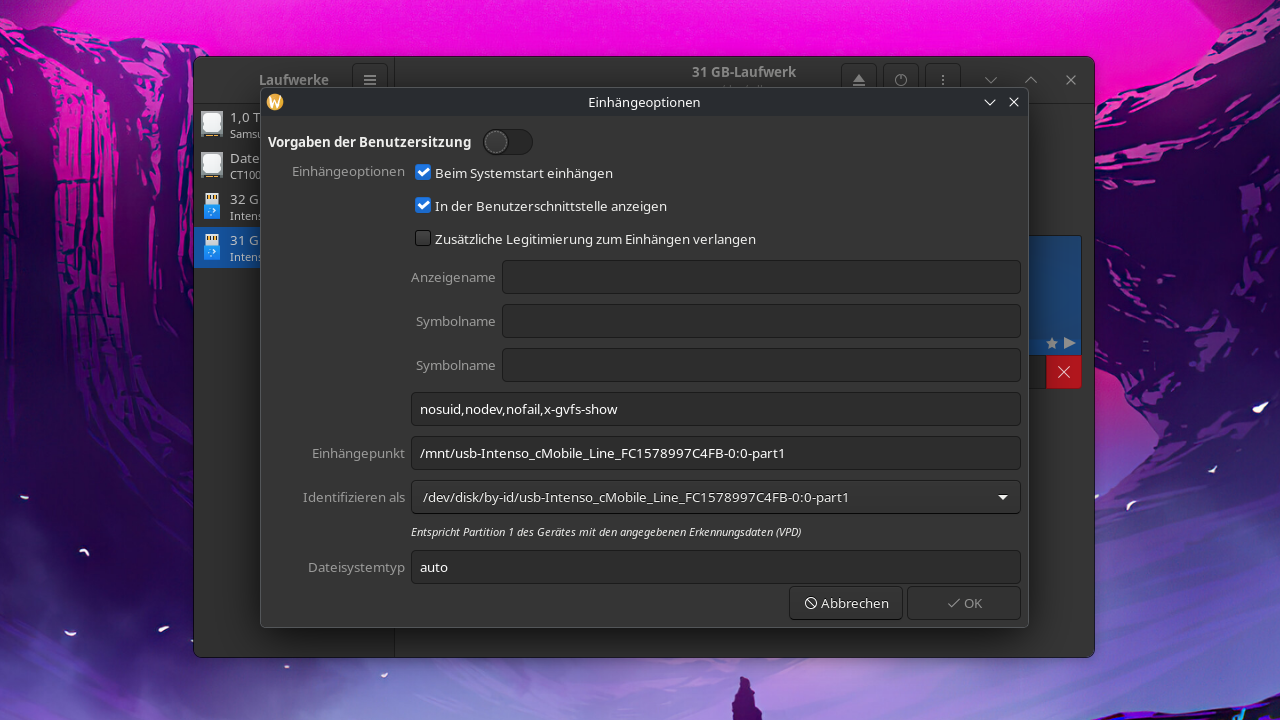
Task: Select the highlighted 31 GB drive entry
Action: 228,247
